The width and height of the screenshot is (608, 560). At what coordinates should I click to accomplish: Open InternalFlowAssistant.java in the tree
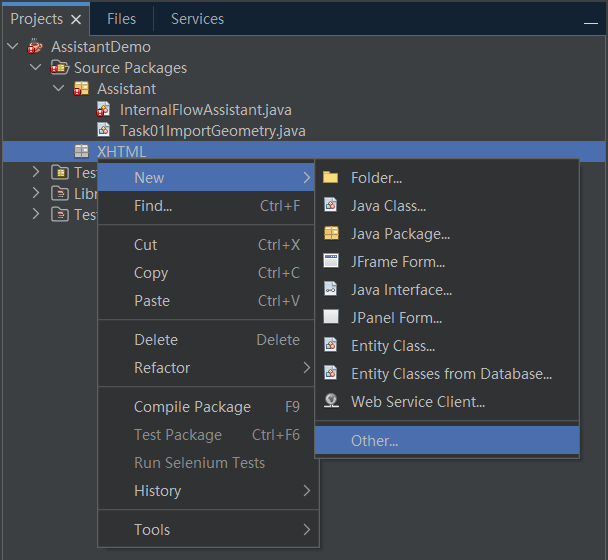(x=205, y=110)
